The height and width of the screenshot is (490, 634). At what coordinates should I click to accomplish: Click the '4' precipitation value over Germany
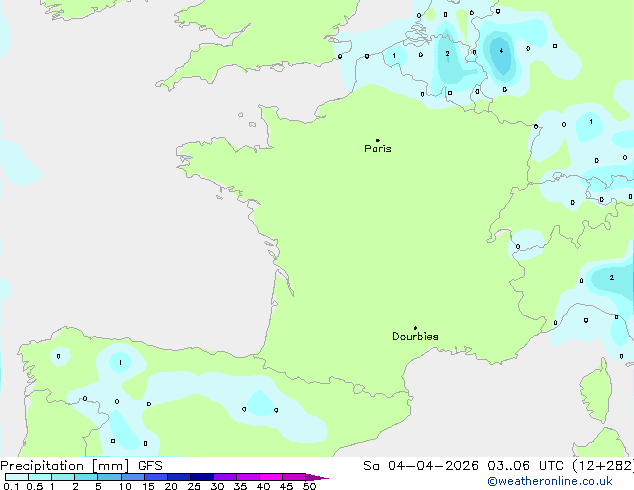501,51
